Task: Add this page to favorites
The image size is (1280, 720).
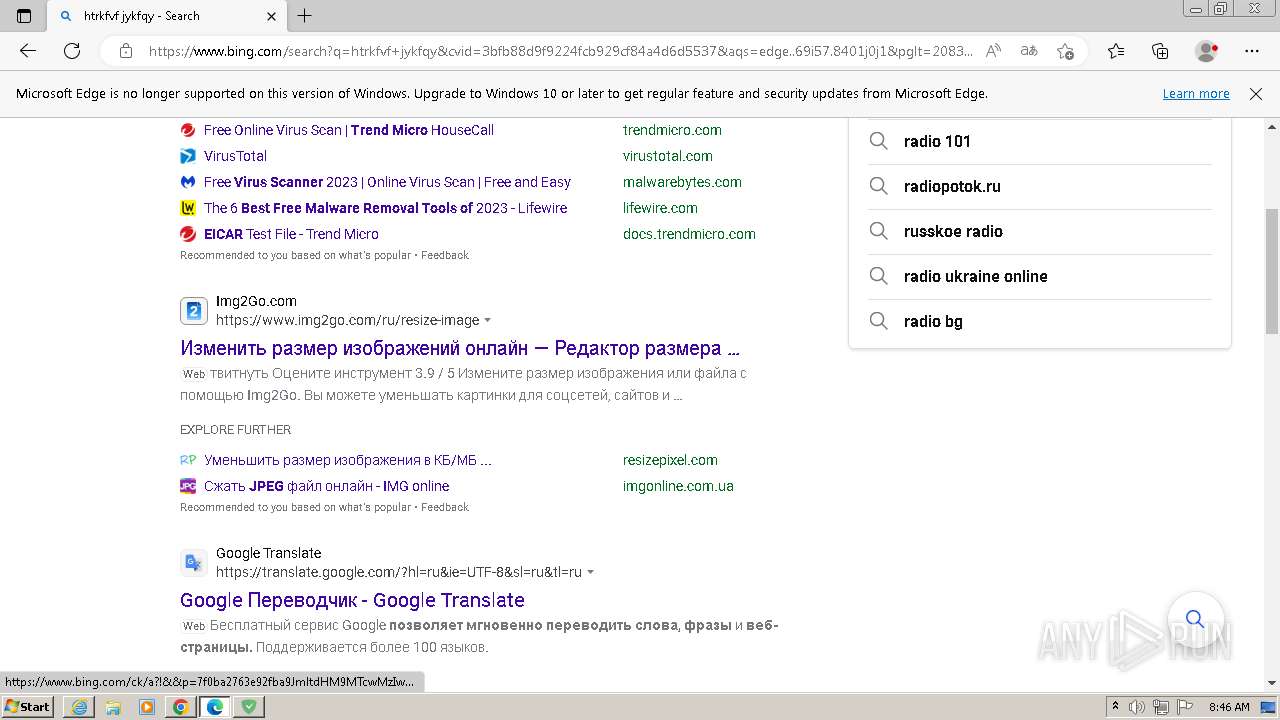Action: coord(1065,51)
